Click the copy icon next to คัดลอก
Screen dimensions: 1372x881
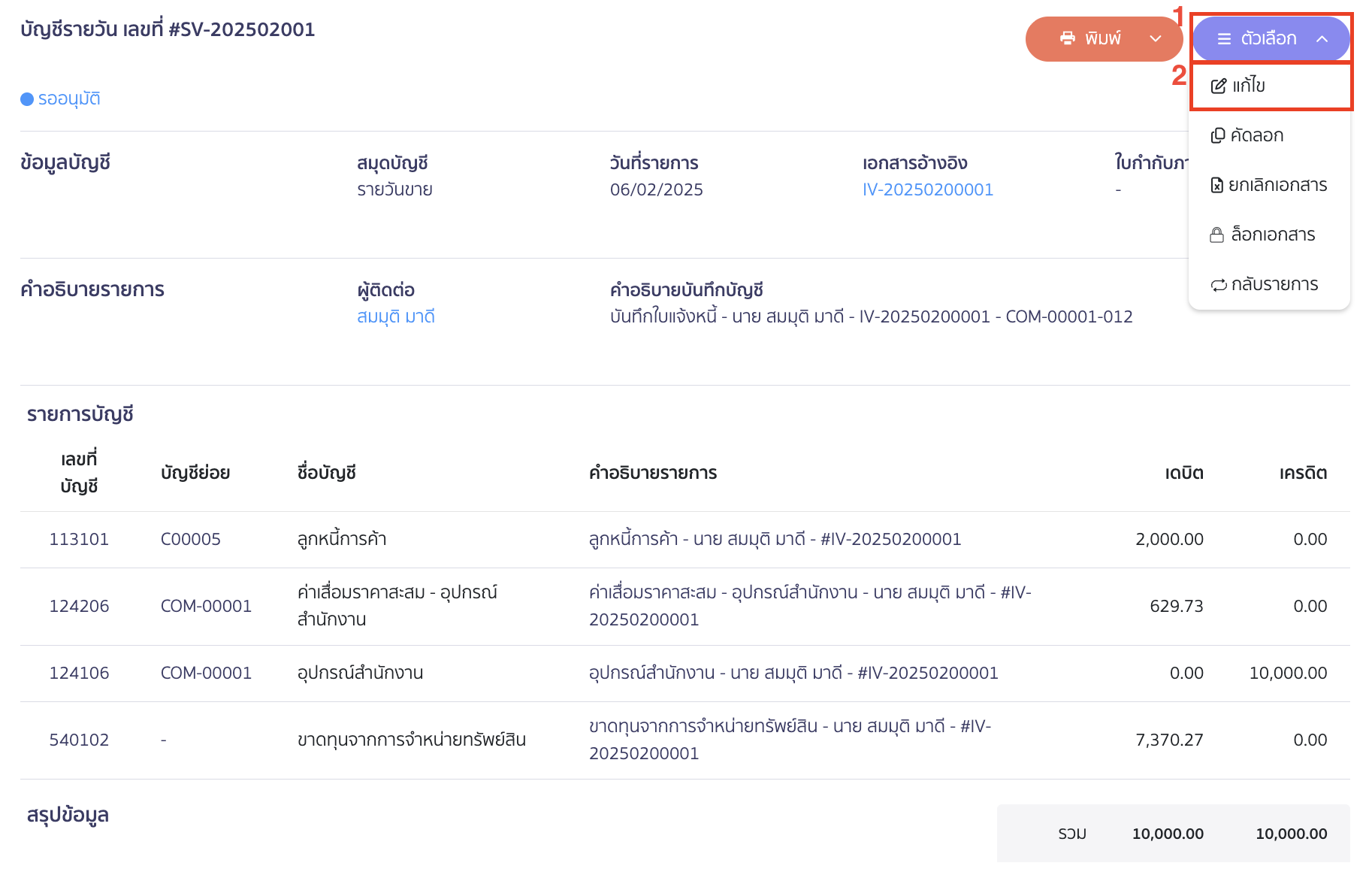coord(1218,135)
